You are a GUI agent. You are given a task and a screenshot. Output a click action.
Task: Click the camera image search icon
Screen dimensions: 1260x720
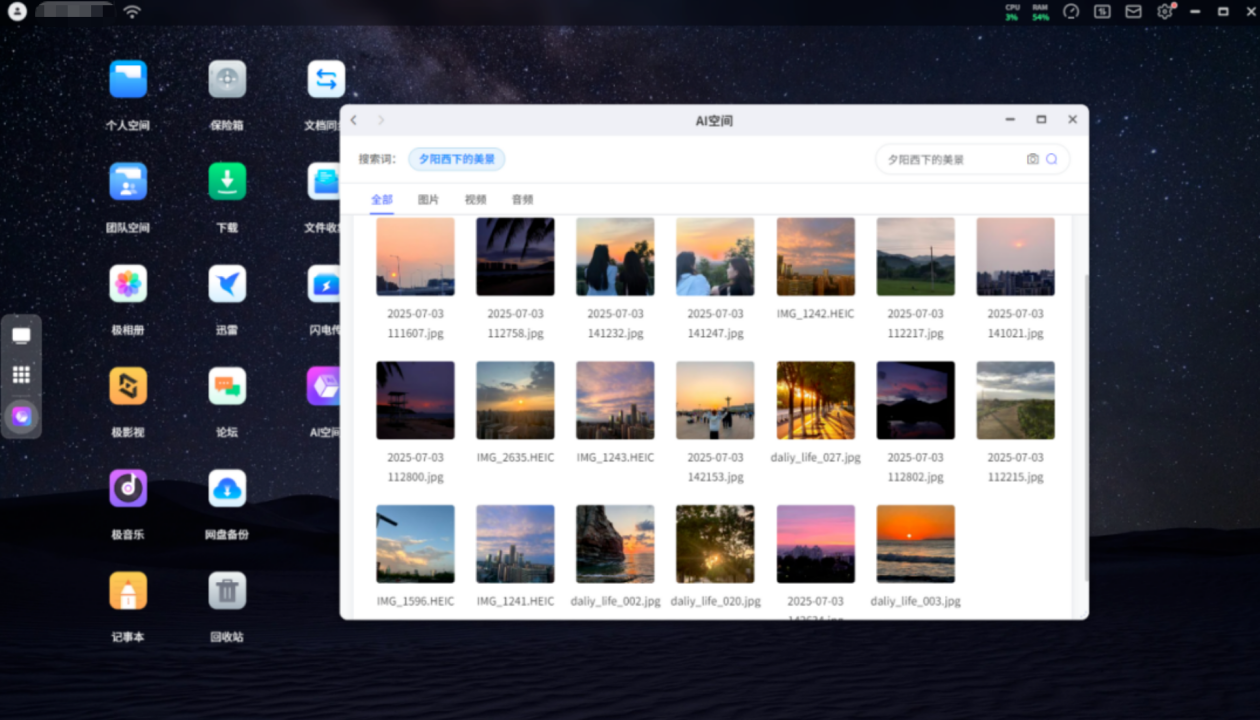click(1033, 159)
